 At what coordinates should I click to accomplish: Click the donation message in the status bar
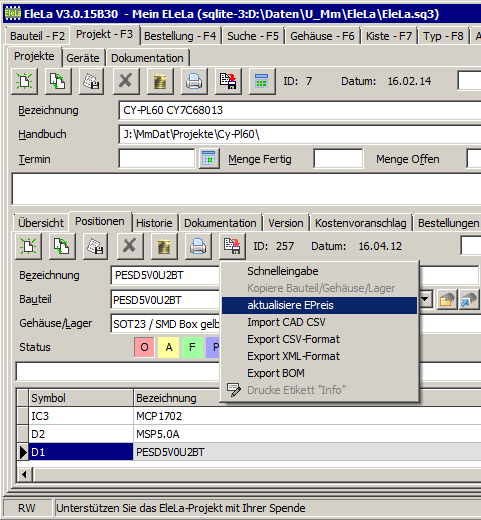click(181, 508)
